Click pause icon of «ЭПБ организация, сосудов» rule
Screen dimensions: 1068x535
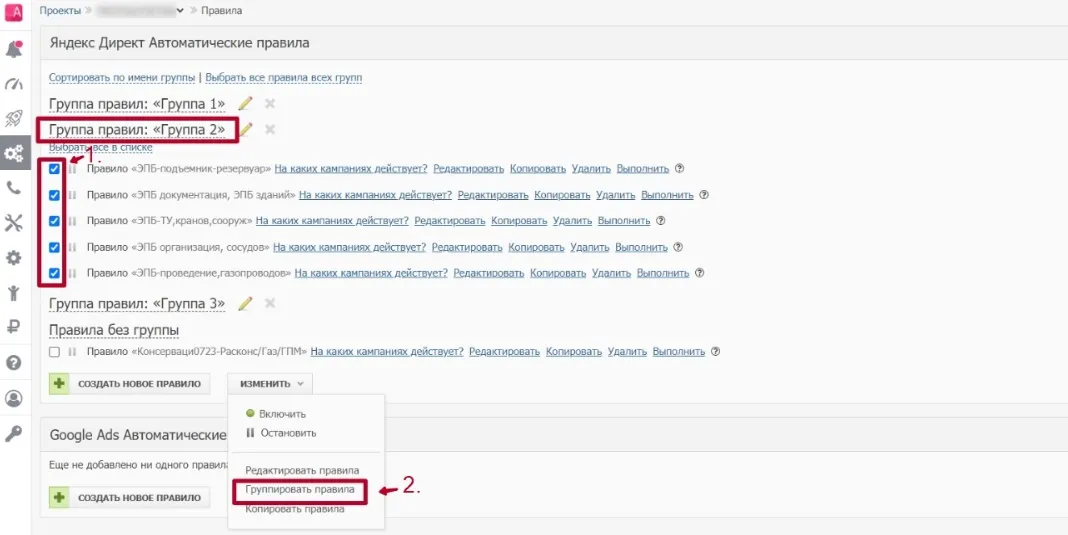(x=72, y=247)
